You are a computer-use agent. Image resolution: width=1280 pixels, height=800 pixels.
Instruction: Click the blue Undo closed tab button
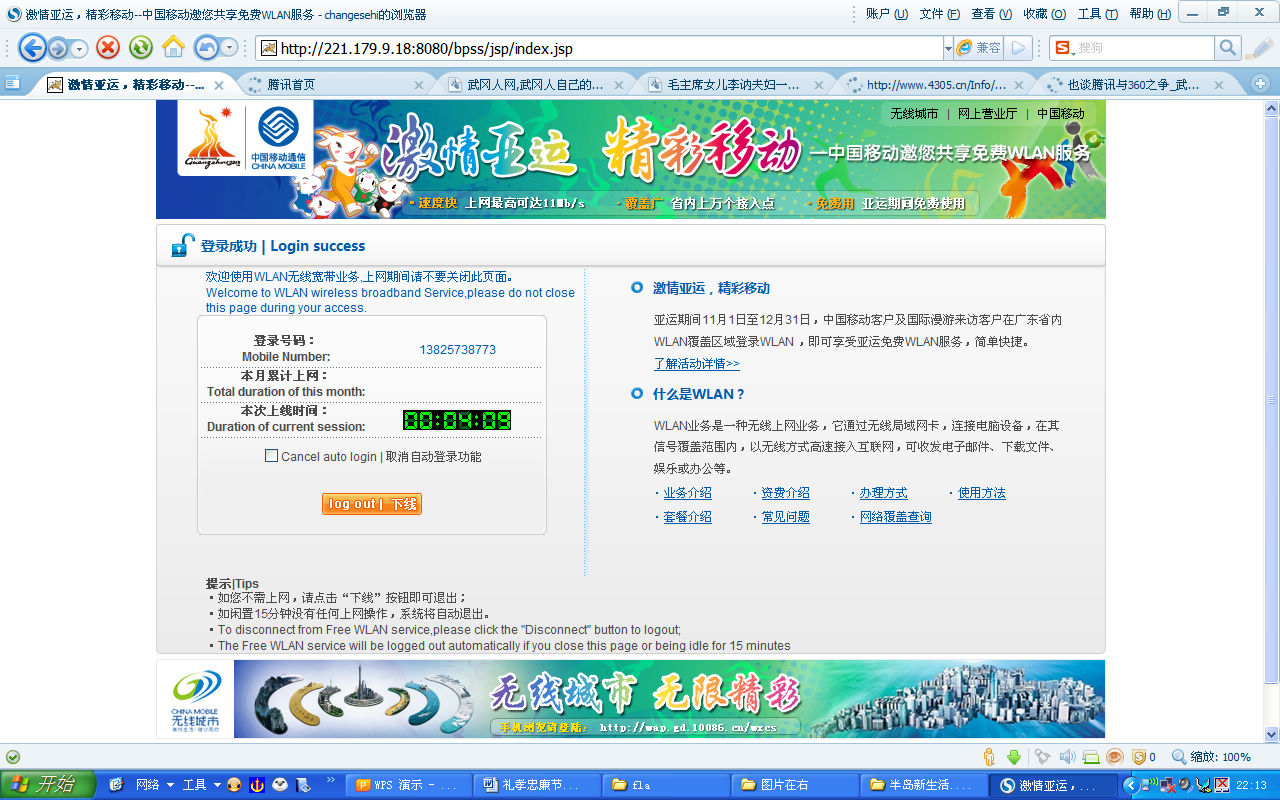tap(206, 47)
